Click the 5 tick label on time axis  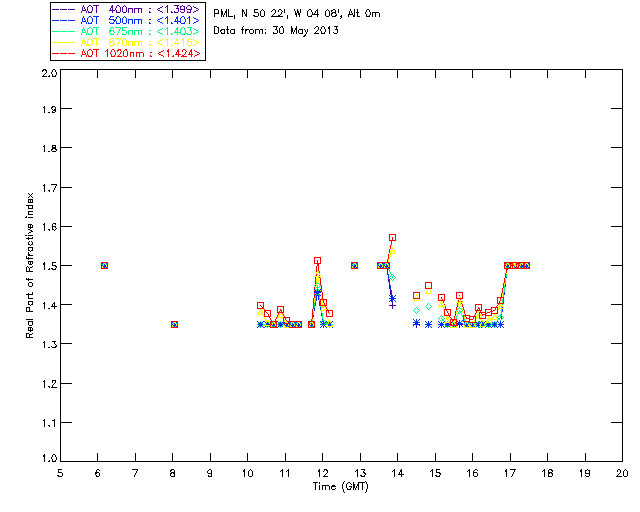click(x=60, y=473)
